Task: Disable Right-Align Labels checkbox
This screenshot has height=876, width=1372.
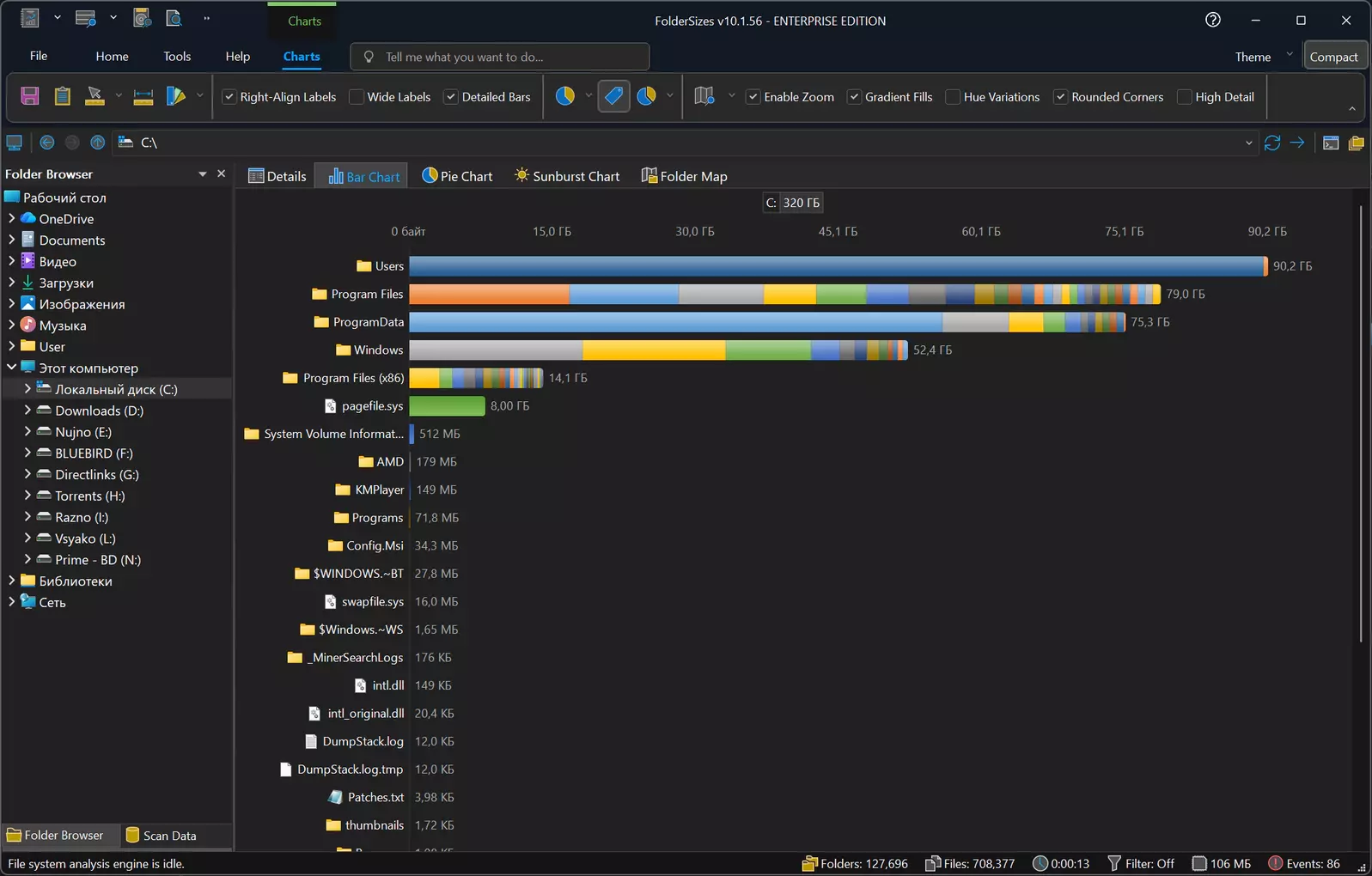Action: (x=229, y=97)
